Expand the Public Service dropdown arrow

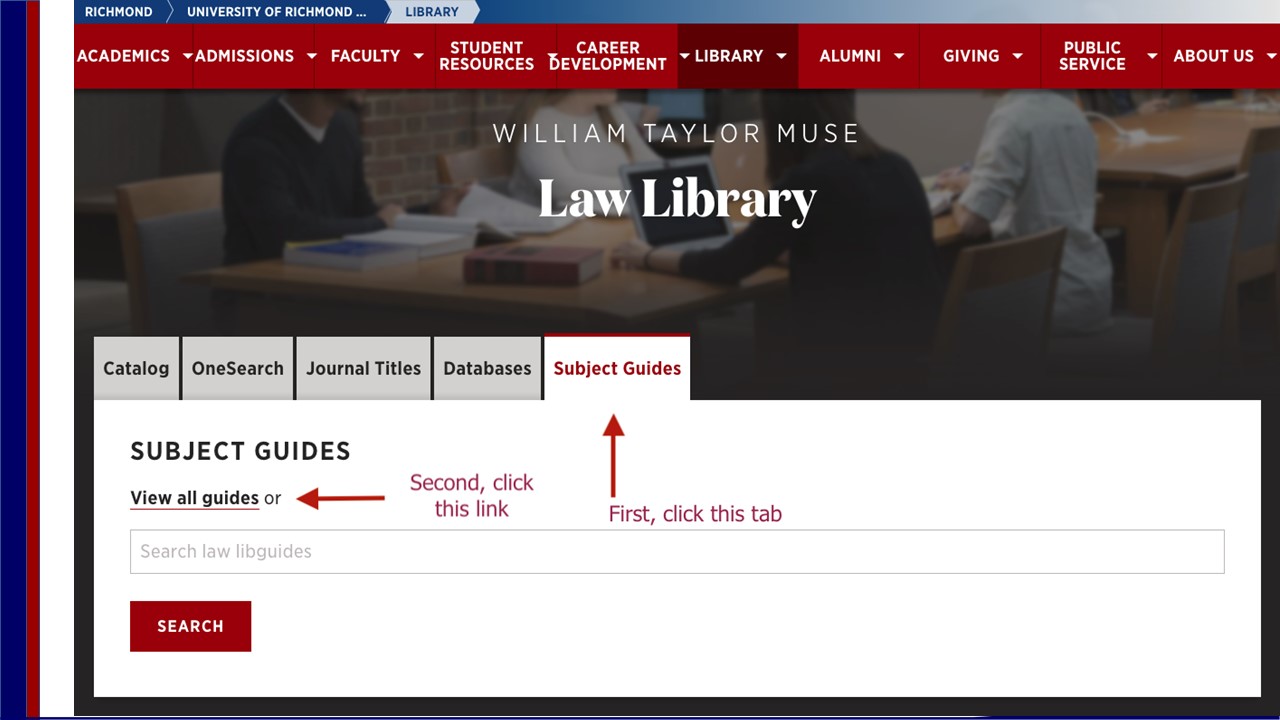point(1152,56)
